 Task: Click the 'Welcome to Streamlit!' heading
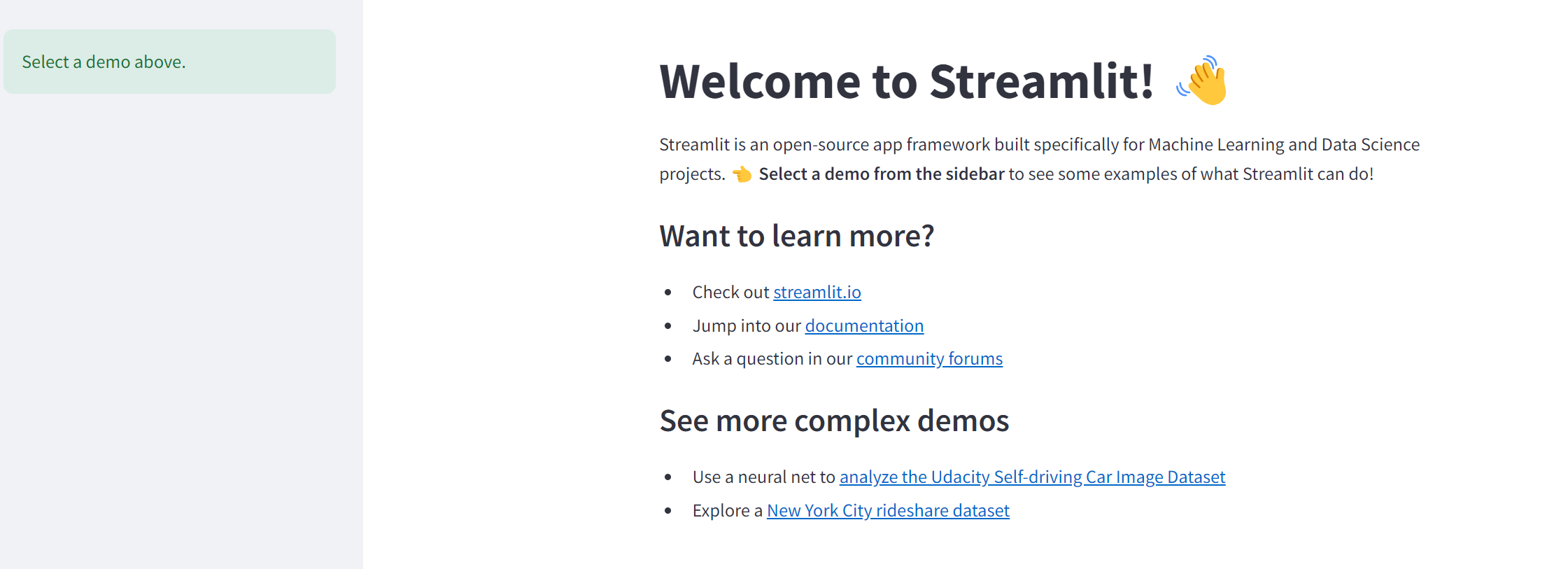point(907,81)
